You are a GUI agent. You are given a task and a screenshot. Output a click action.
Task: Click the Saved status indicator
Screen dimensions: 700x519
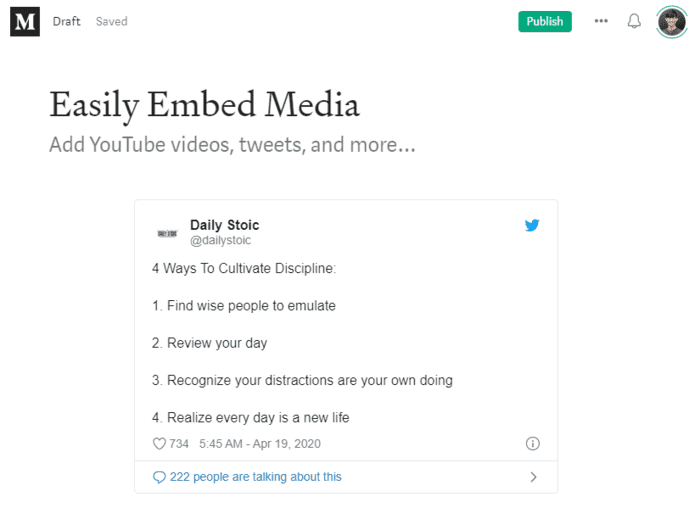pyautogui.click(x=112, y=21)
